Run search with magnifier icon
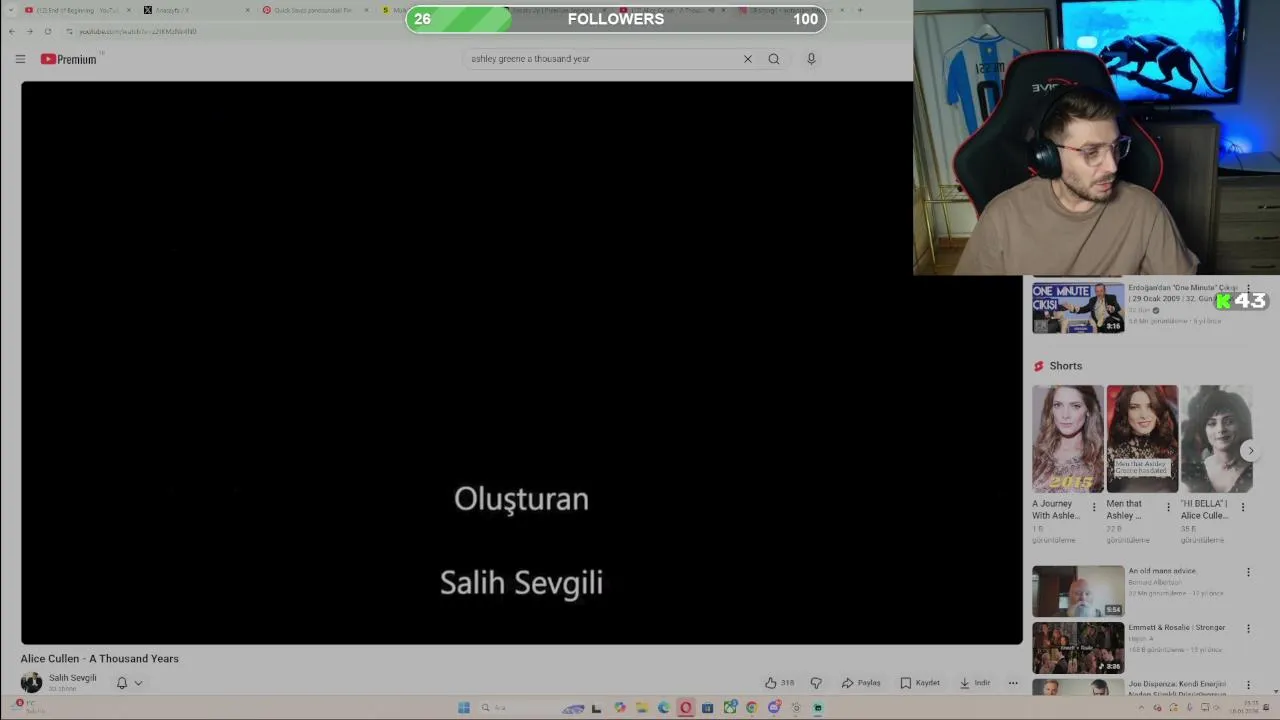The height and width of the screenshot is (720, 1280). pyautogui.click(x=774, y=59)
